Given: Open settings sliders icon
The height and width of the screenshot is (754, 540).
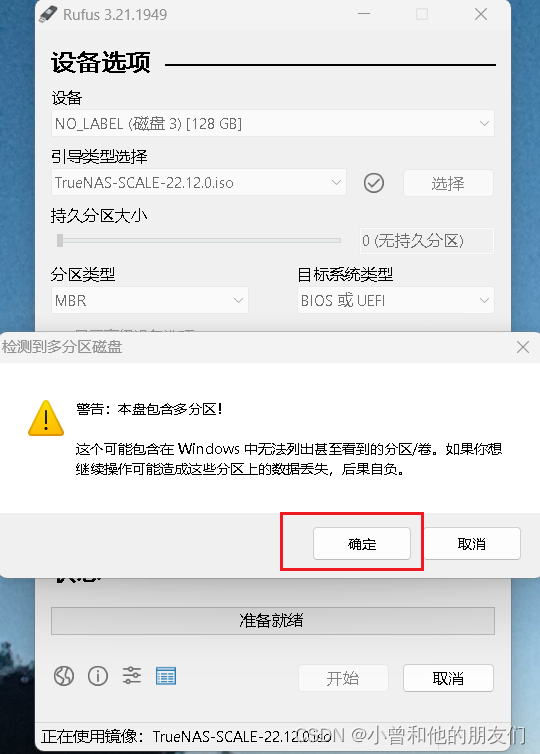Looking at the screenshot, I should (x=131, y=676).
